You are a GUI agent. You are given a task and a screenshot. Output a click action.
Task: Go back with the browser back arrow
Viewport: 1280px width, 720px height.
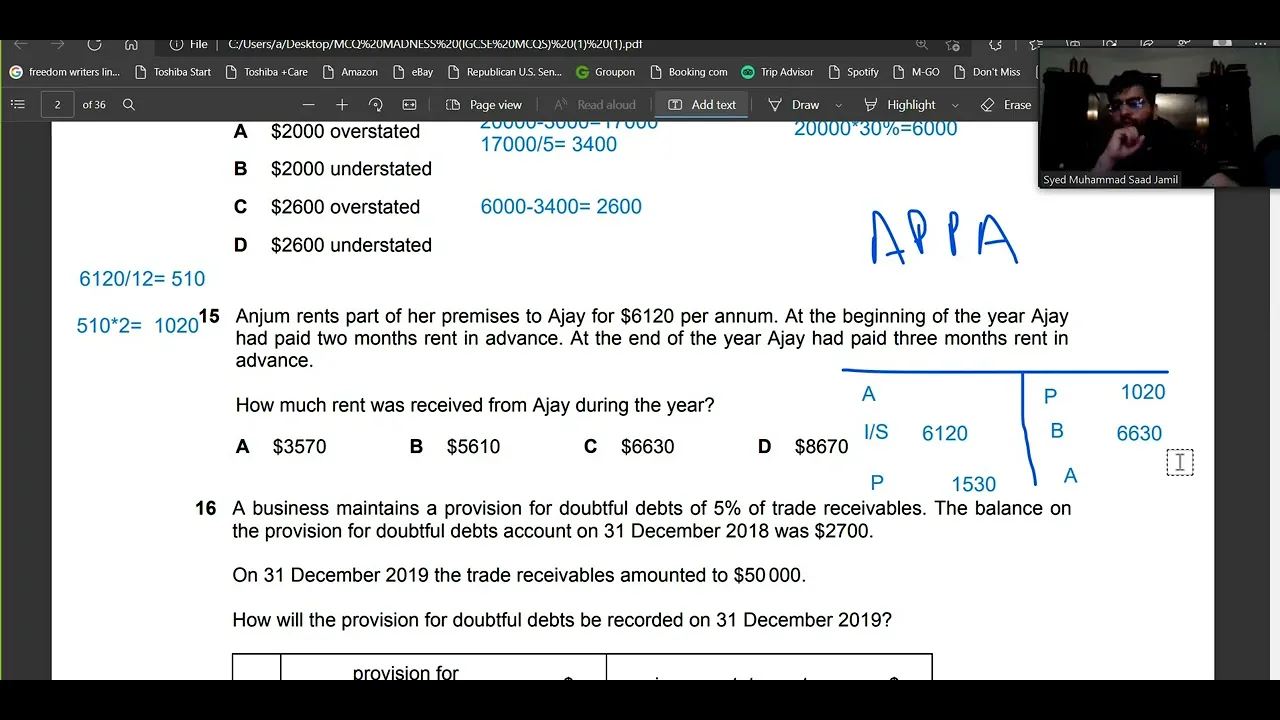21,44
